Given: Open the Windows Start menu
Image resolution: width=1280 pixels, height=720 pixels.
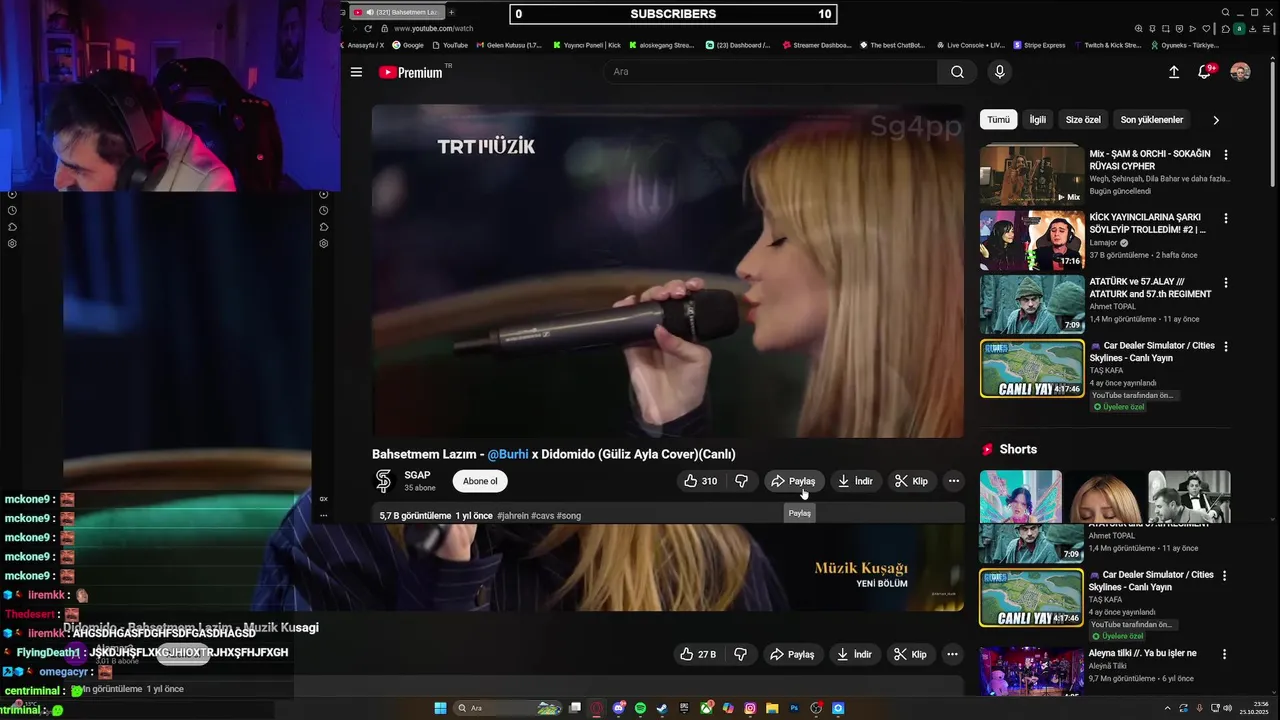Looking at the screenshot, I should click(x=440, y=708).
